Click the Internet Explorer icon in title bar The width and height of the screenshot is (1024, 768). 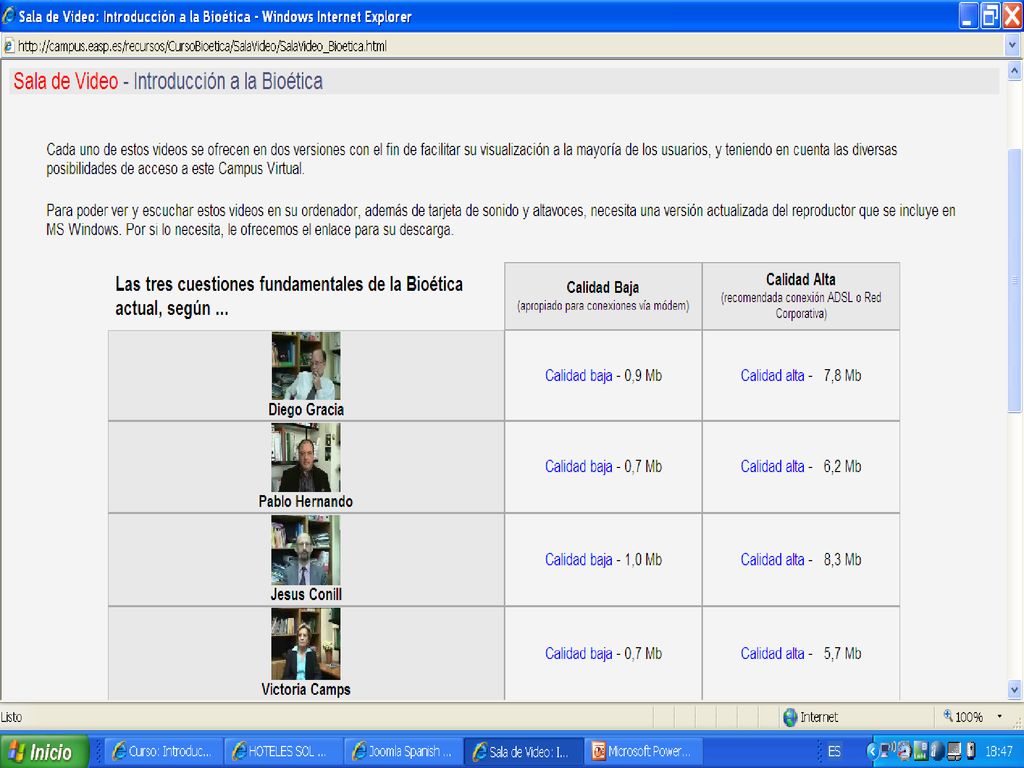(8, 16)
